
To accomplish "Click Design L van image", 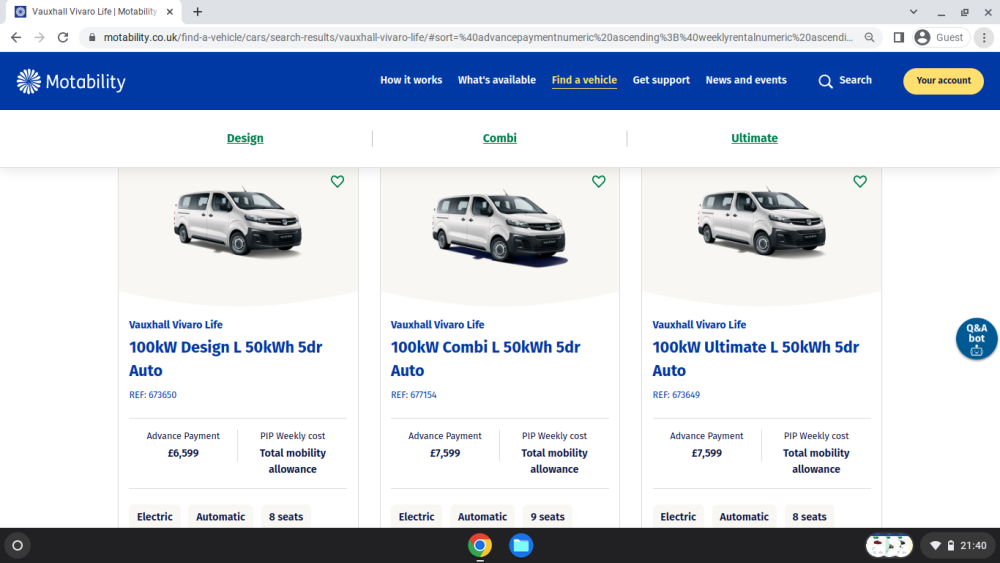I will coord(238,222).
